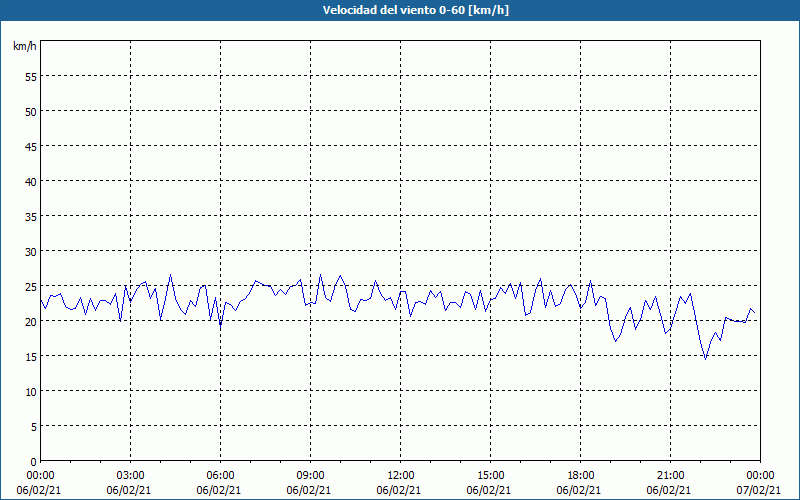The image size is (800, 500).
Task: Click the 45 y-axis label
Action: [x=31, y=146]
